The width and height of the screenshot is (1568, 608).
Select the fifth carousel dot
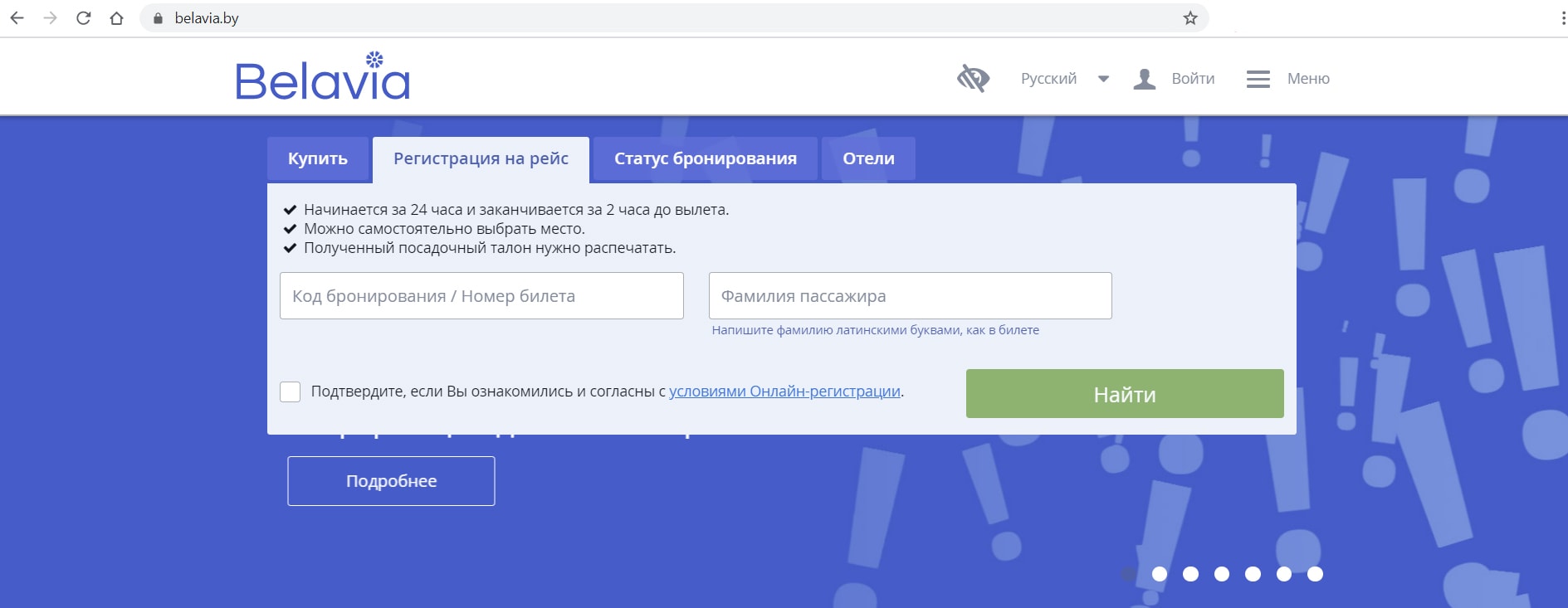click(1253, 574)
